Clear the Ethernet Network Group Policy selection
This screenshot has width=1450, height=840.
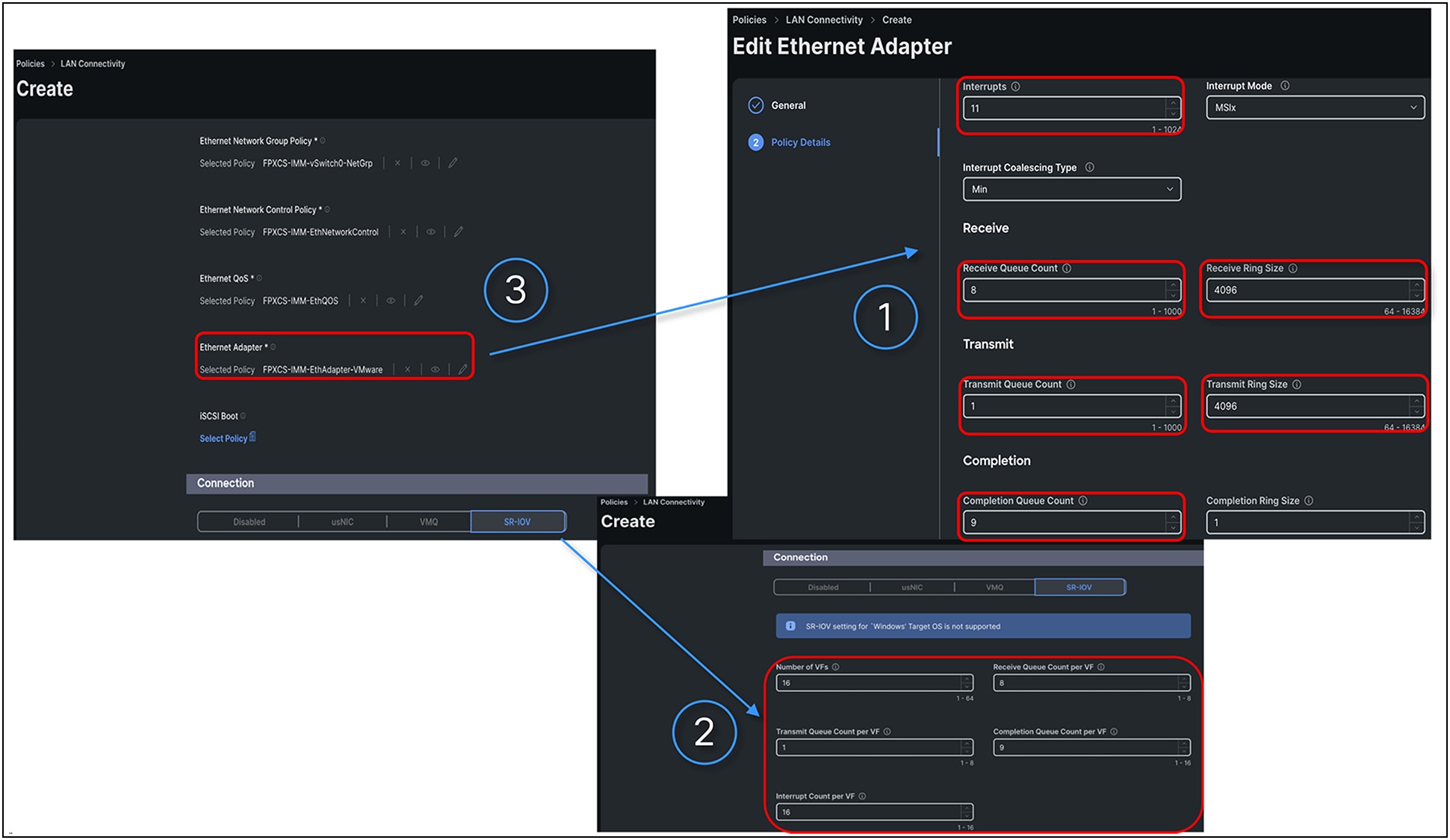tap(397, 163)
